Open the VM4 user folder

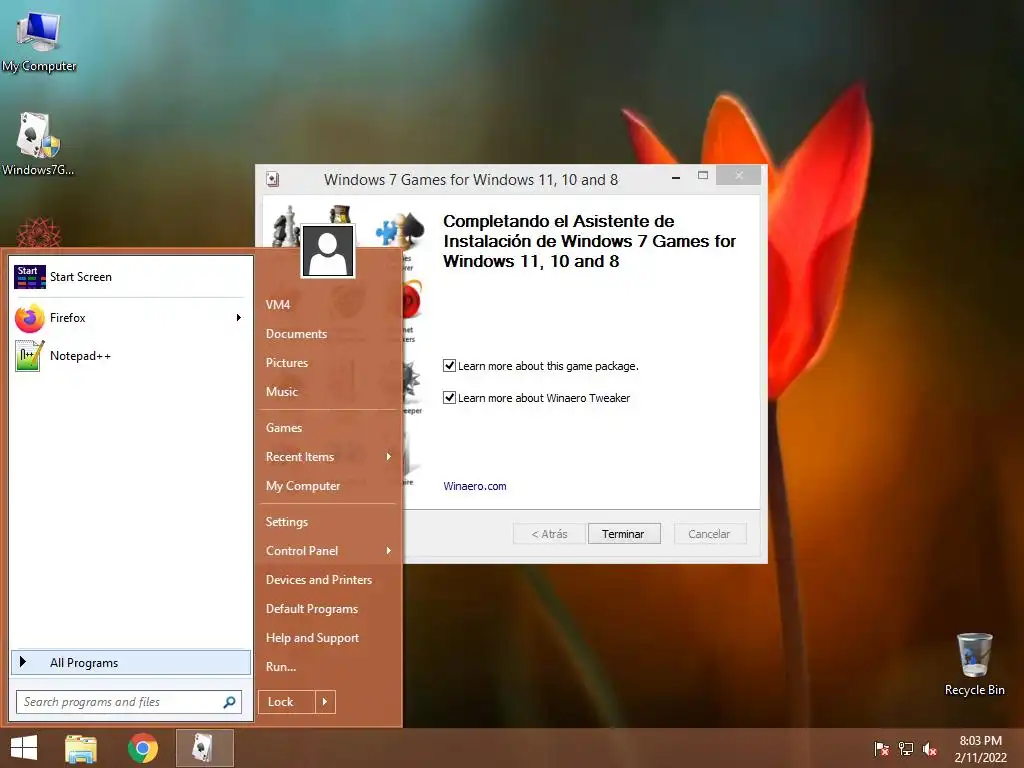(x=278, y=304)
